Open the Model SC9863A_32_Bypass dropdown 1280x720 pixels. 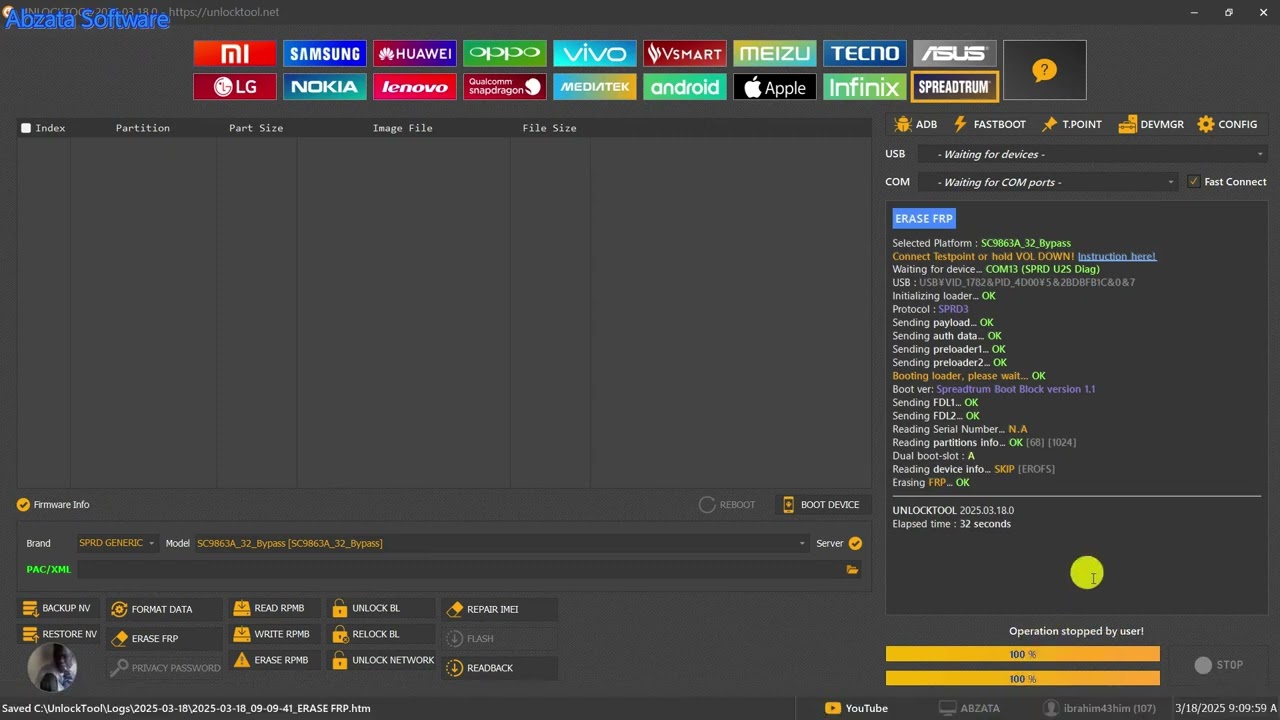(500, 543)
